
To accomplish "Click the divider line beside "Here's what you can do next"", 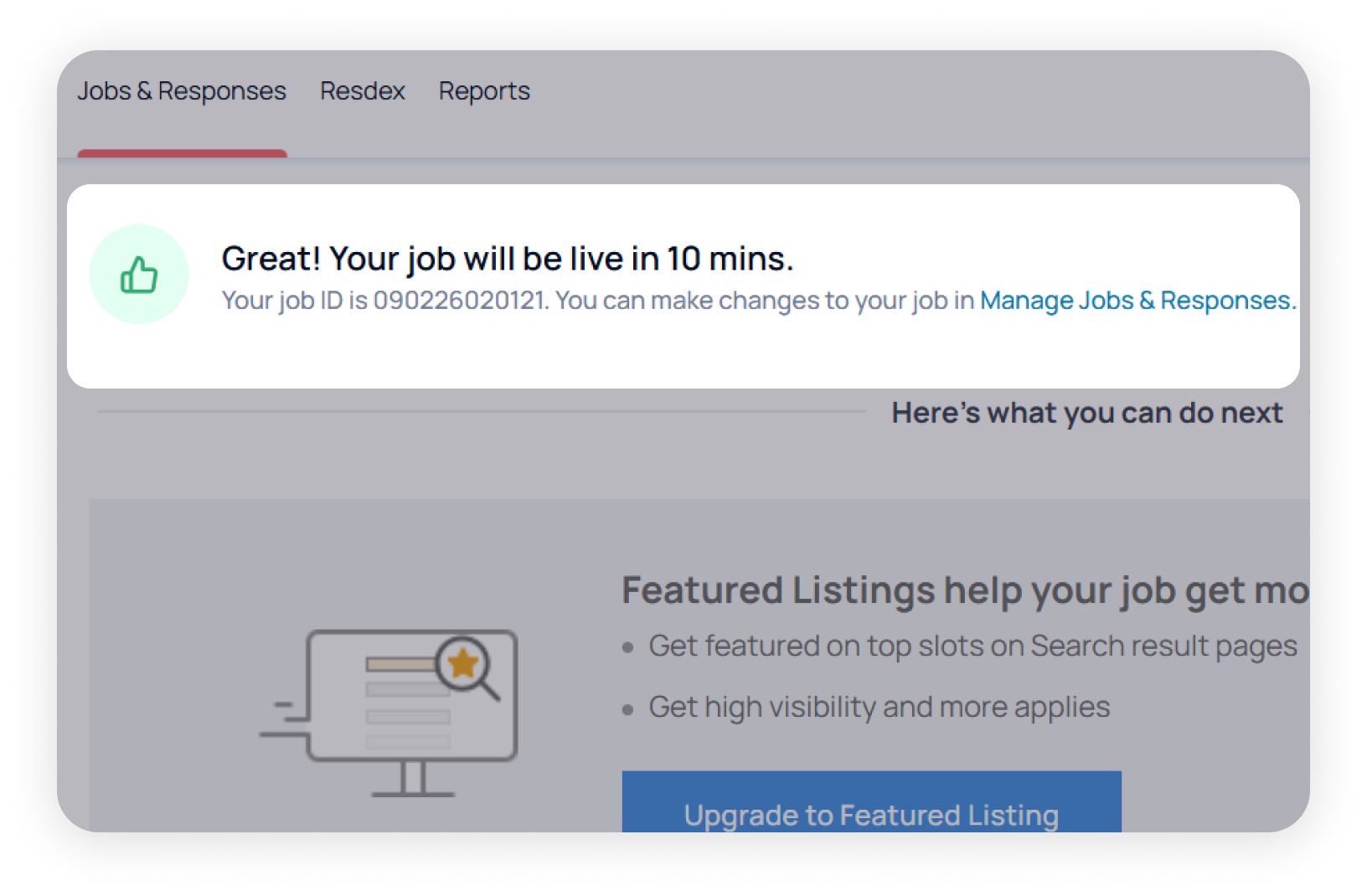I will pyautogui.click(x=482, y=412).
